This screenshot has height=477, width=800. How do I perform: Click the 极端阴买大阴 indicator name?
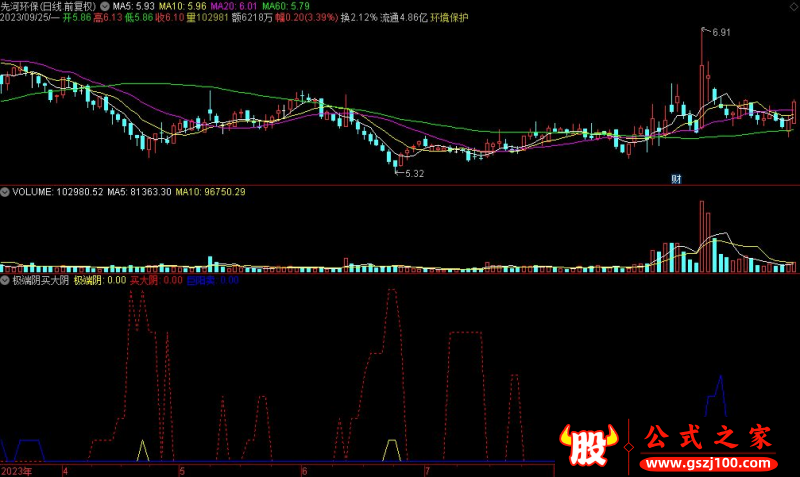(x=41, y=280)
